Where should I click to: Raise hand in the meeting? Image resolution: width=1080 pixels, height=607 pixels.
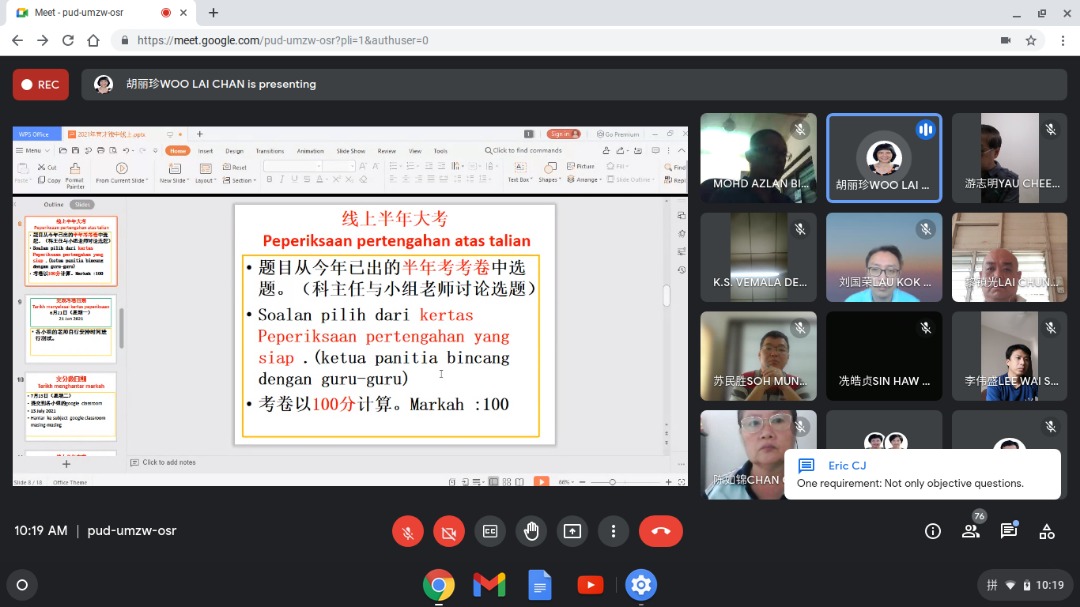coord(531,531)
